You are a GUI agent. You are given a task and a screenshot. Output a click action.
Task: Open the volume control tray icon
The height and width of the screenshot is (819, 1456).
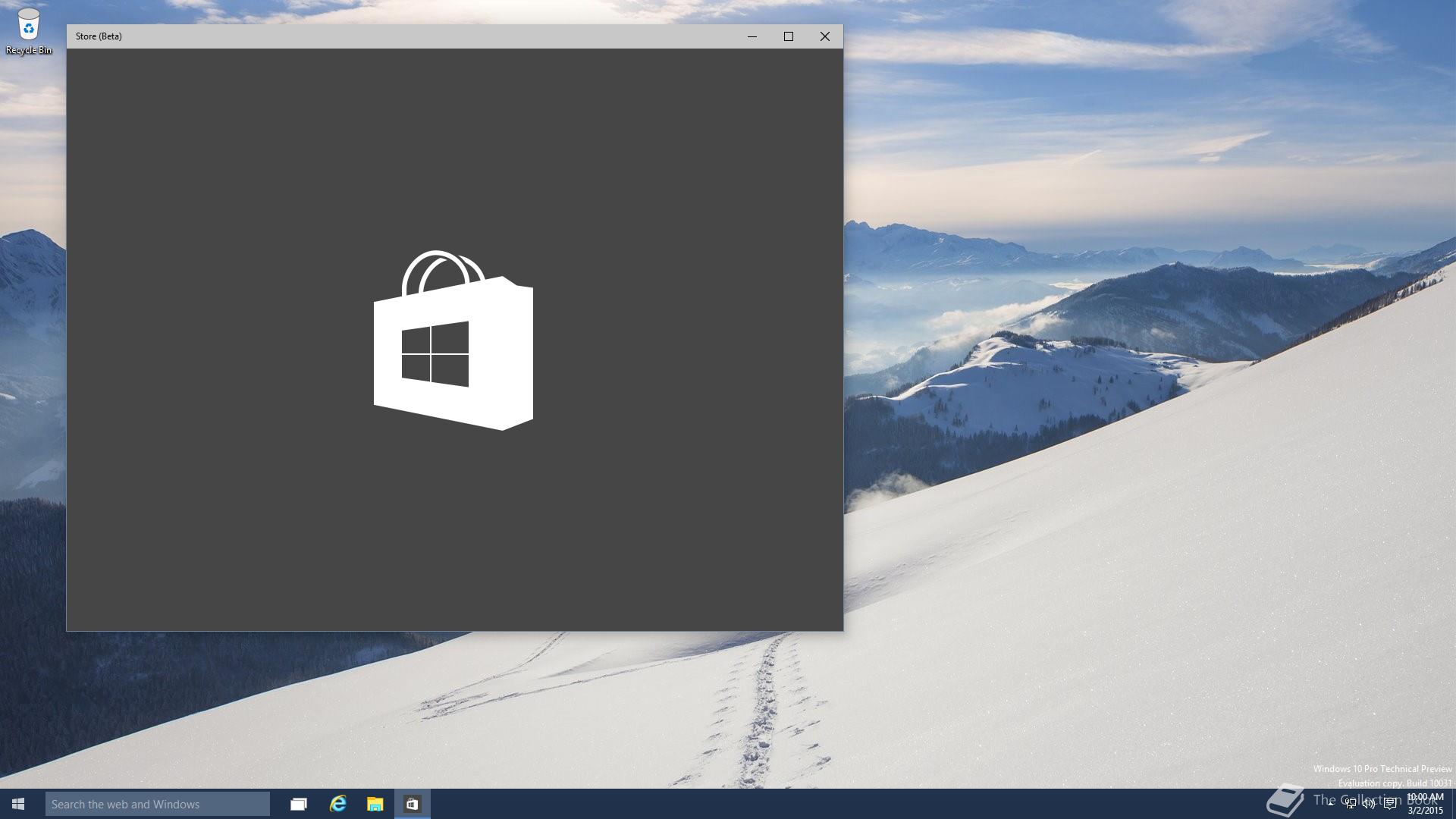tap(1370, 804)
